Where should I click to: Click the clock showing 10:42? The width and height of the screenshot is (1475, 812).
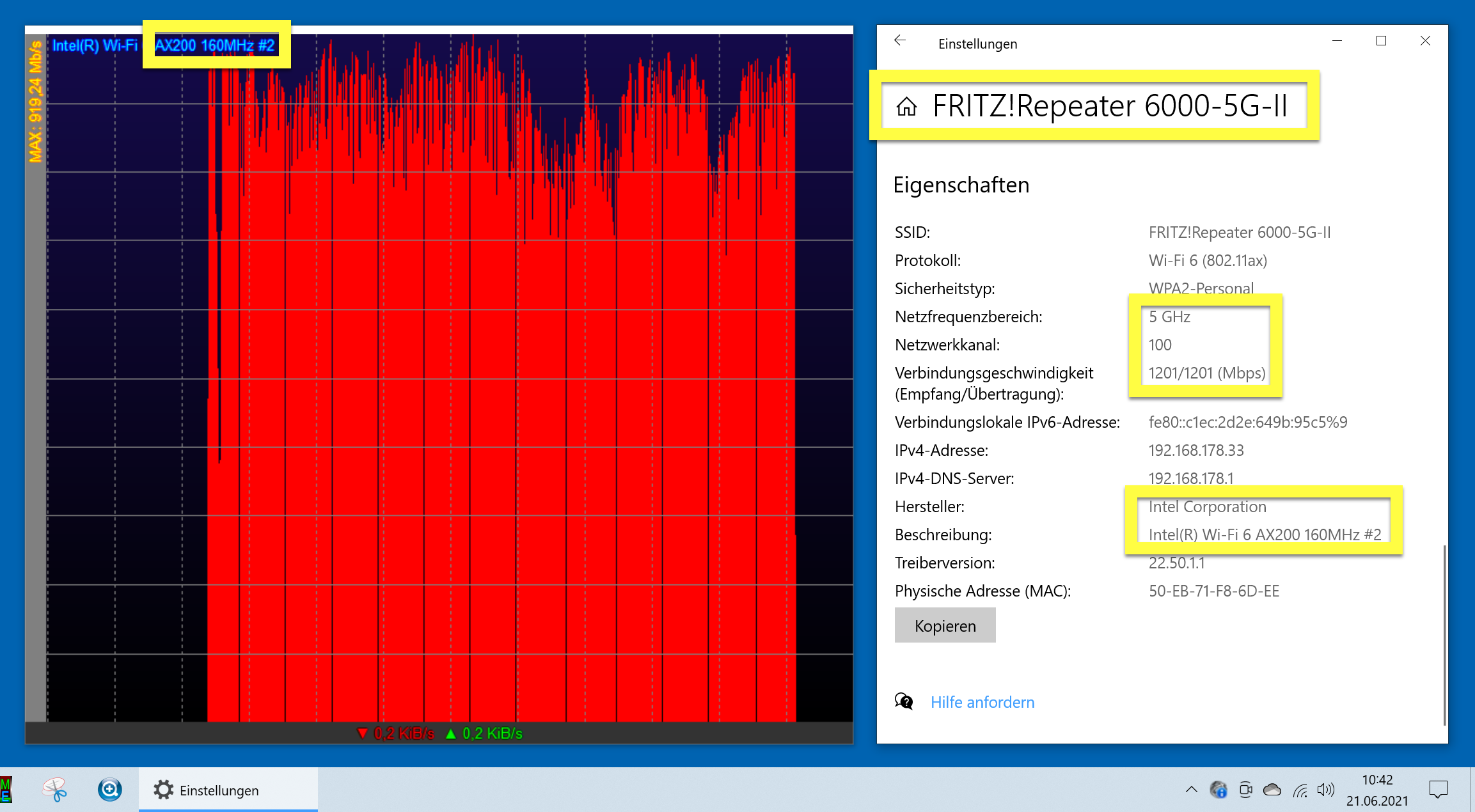click(x=1377, y=790)
